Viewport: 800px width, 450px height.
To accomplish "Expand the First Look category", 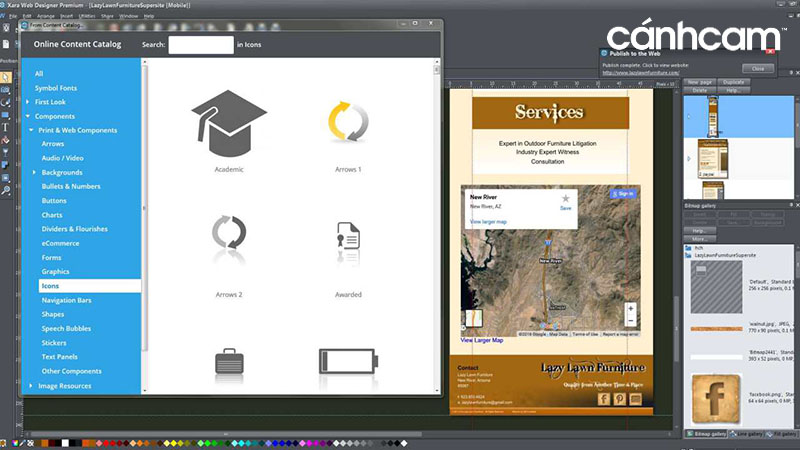I will [28, 102].
